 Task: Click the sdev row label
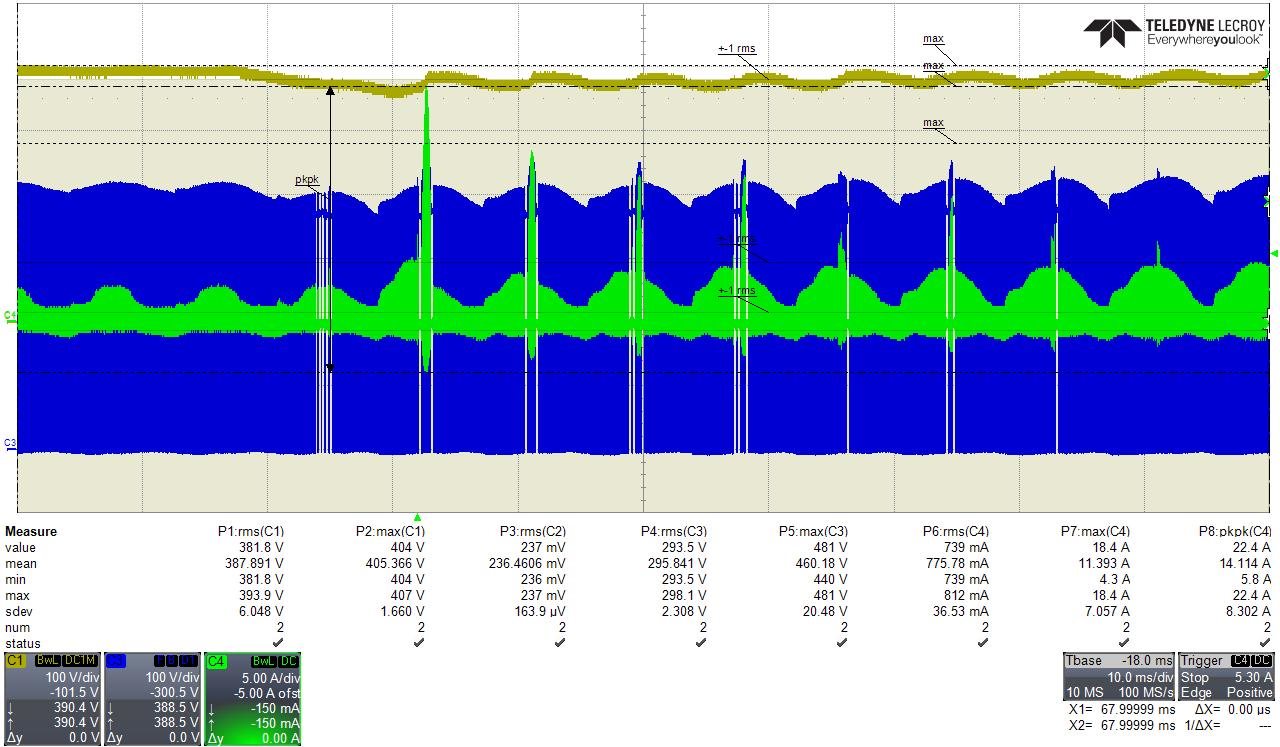pos(17,611)
